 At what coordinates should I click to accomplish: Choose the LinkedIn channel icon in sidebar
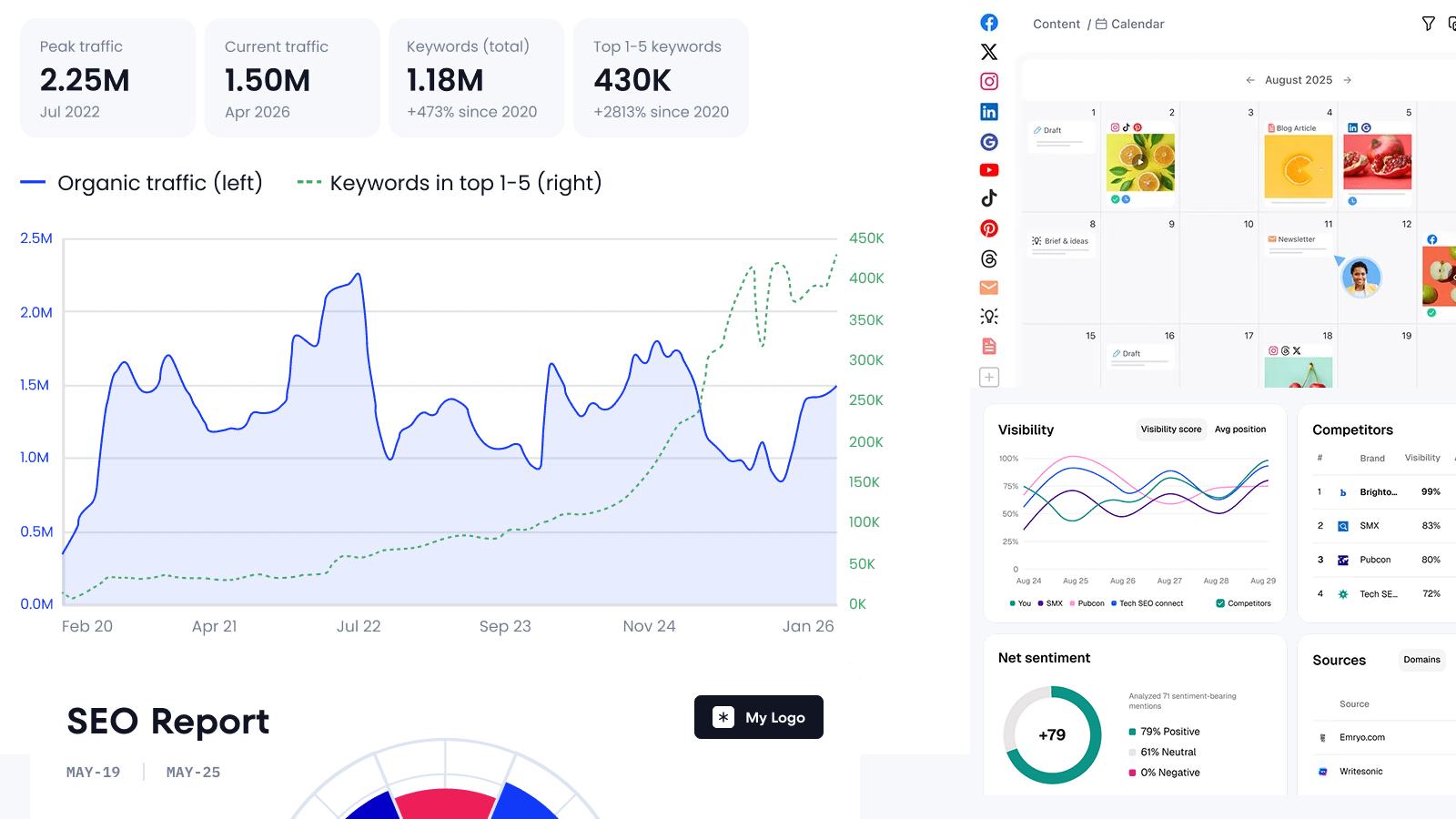click(989, 112)
